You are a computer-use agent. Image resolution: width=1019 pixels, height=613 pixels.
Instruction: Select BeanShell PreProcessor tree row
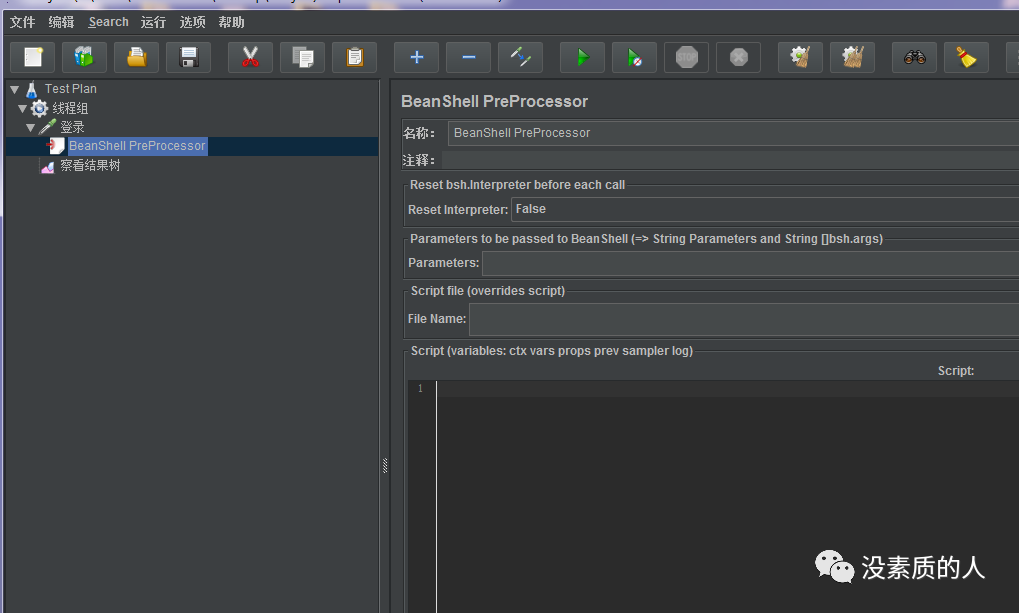pos(192,146)
